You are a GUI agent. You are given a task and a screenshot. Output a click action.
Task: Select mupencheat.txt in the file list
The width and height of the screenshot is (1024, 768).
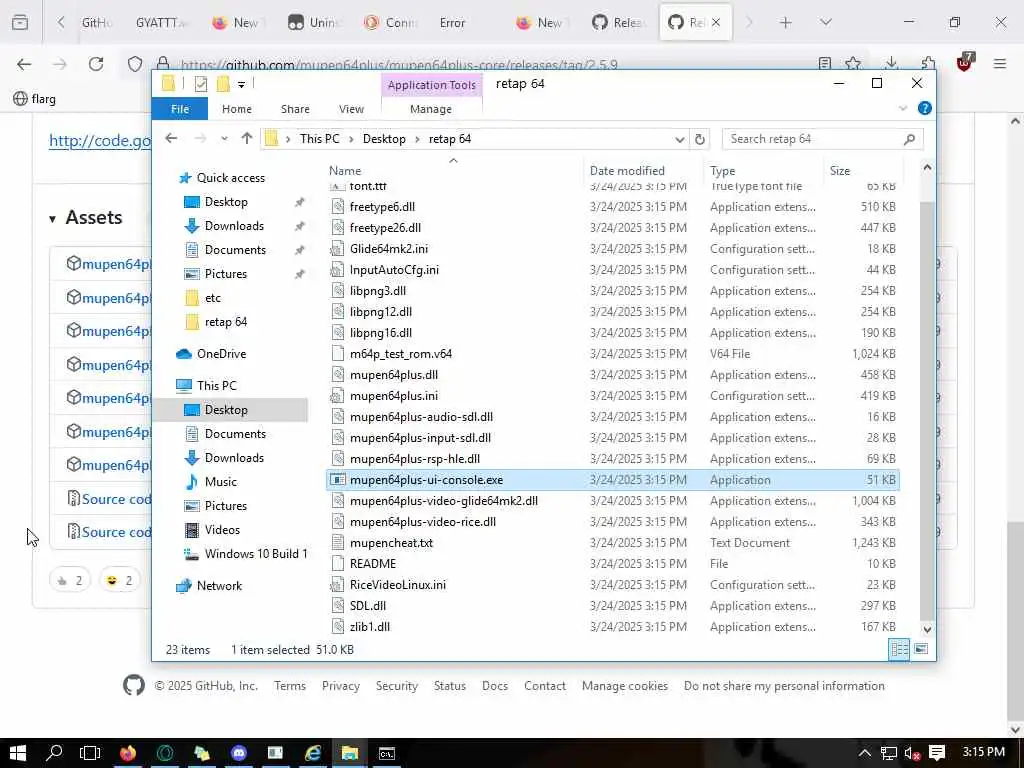(391, 543)
